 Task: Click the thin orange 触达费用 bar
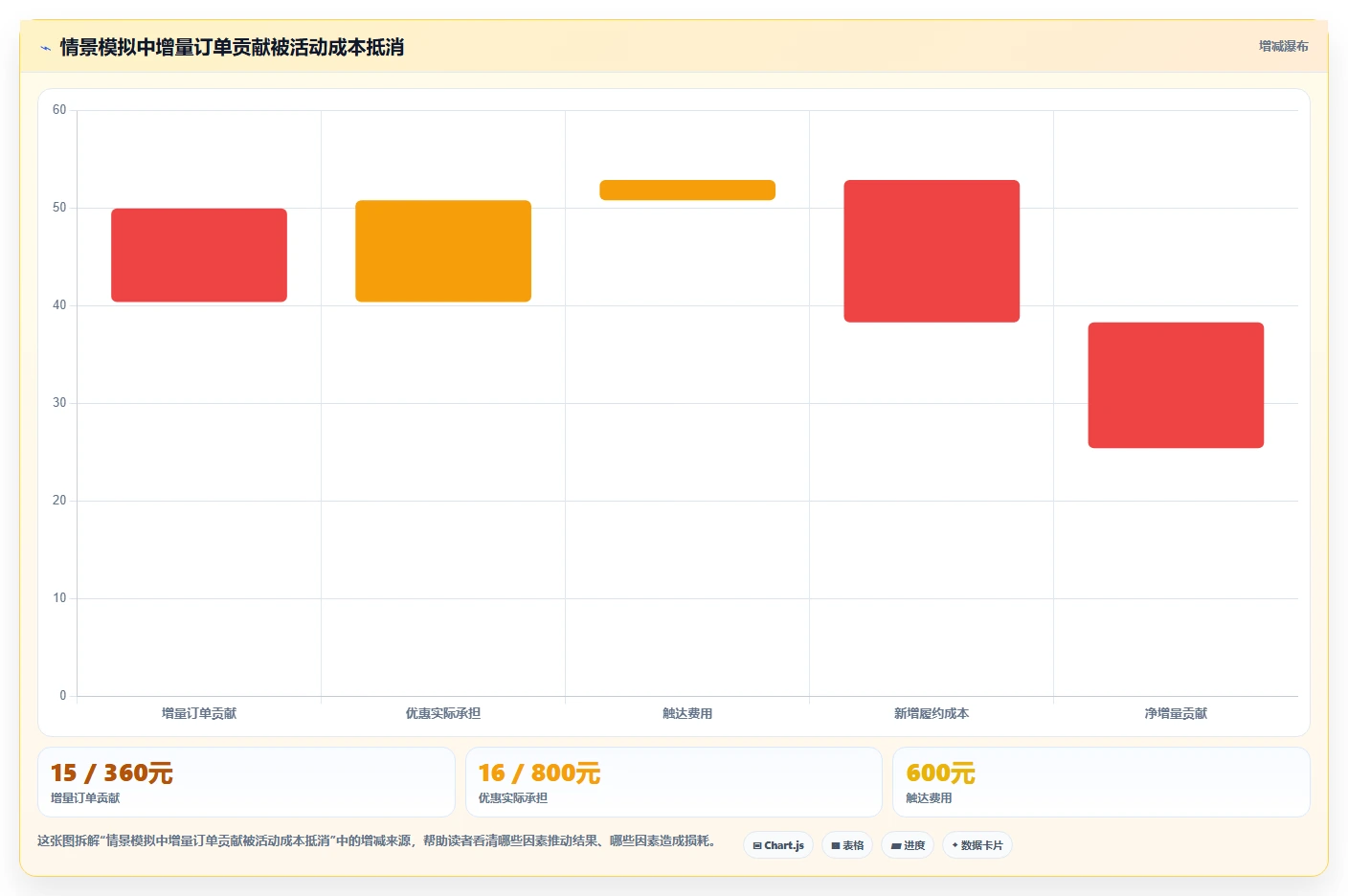coord(687,190)
